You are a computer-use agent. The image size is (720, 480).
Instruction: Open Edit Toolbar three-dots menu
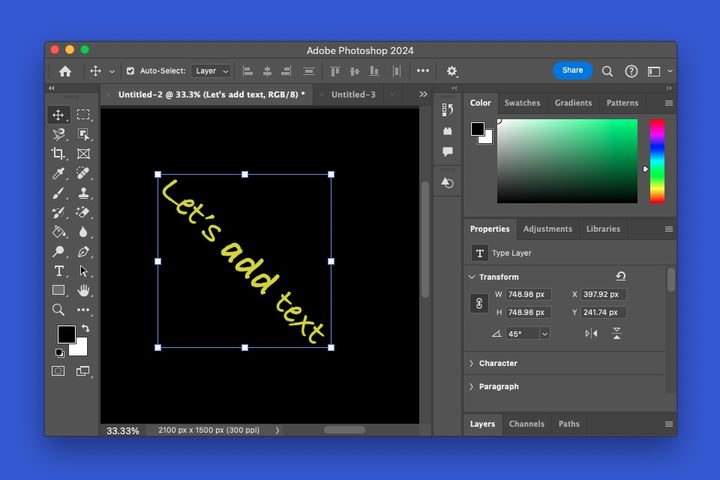click(83, 310)
